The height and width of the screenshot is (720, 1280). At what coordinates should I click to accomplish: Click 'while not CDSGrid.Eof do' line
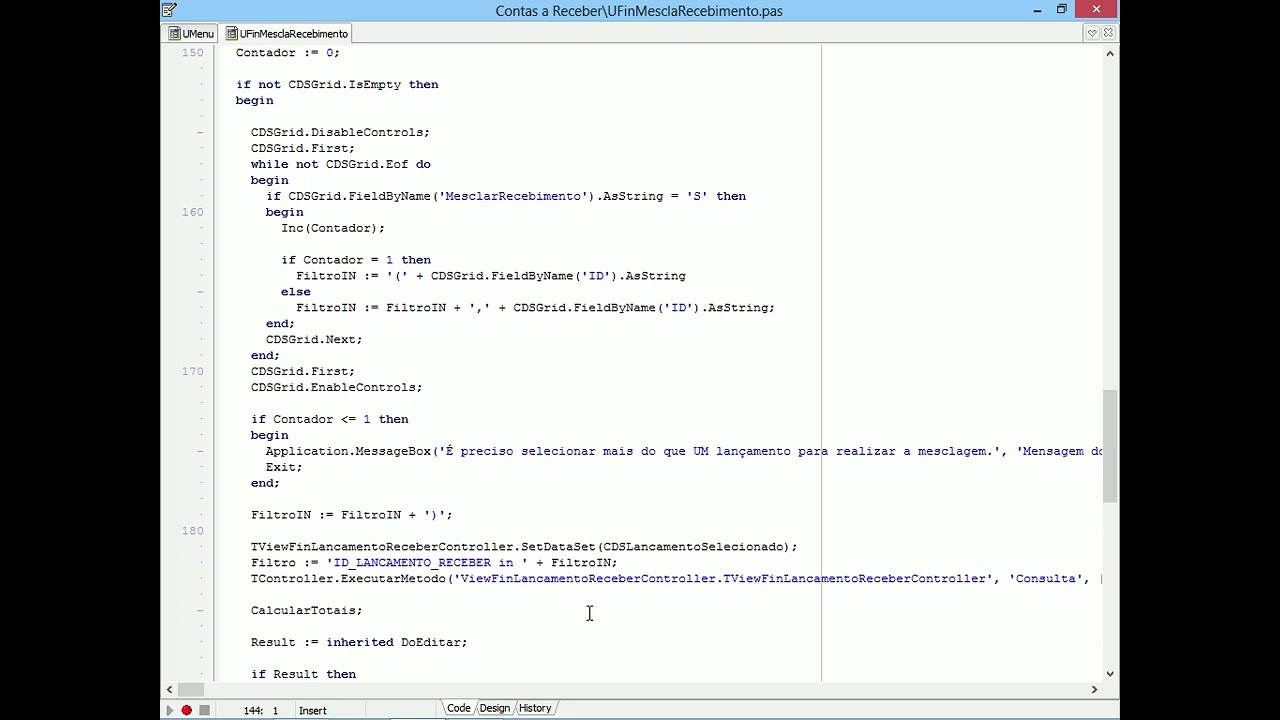[x=341, y=164]
